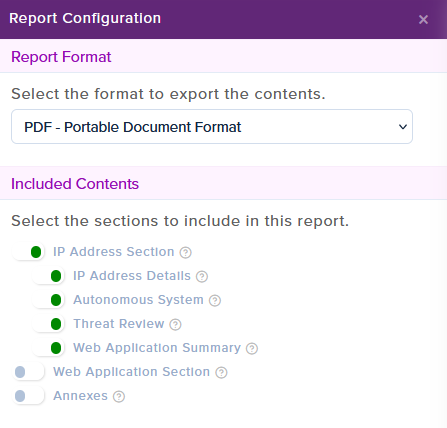Image resolution: width=447 pixels, height=428 pixels.
Task: Click the Annexes label
Action: pos(80,396)
